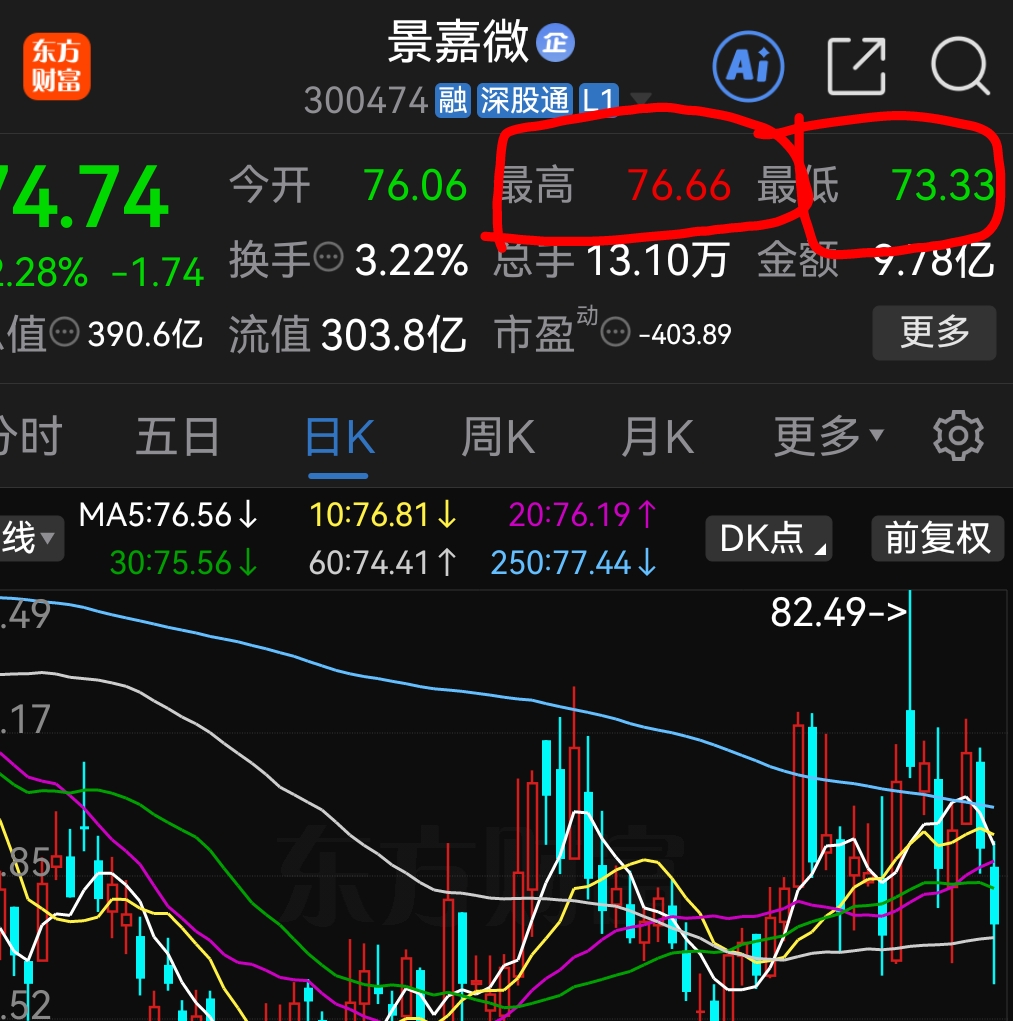
Task: Tap the share export icon
Action: 856,66
